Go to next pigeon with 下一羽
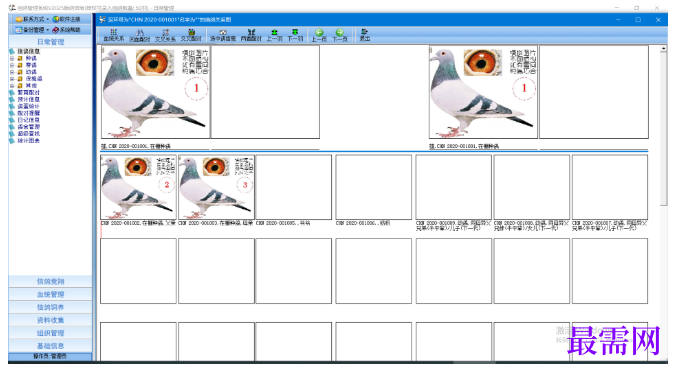Image resolution: width=679 pixels, height=372 pixels. 295,35
